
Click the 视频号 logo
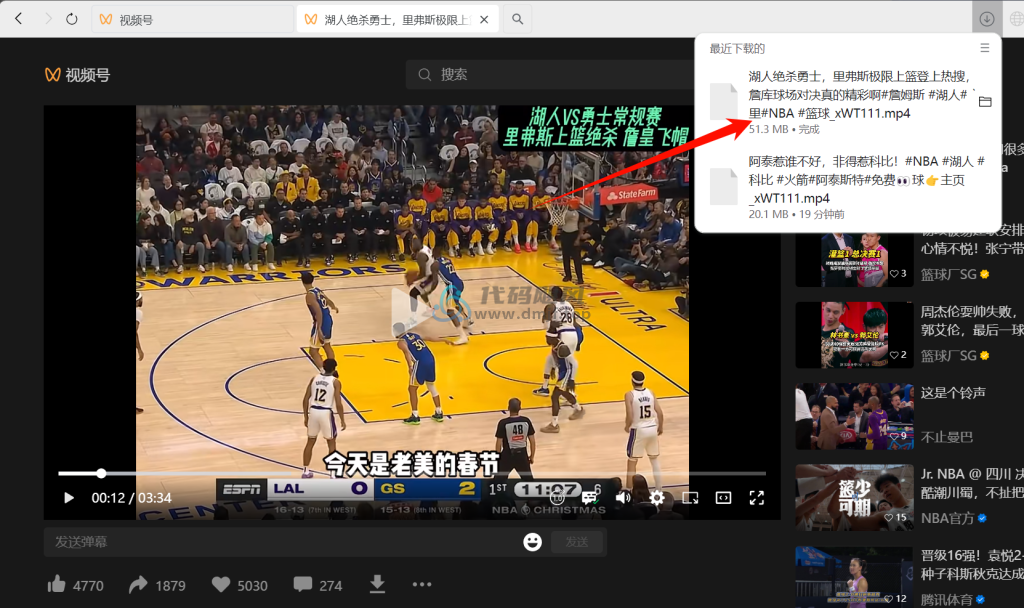click(78, 75)
